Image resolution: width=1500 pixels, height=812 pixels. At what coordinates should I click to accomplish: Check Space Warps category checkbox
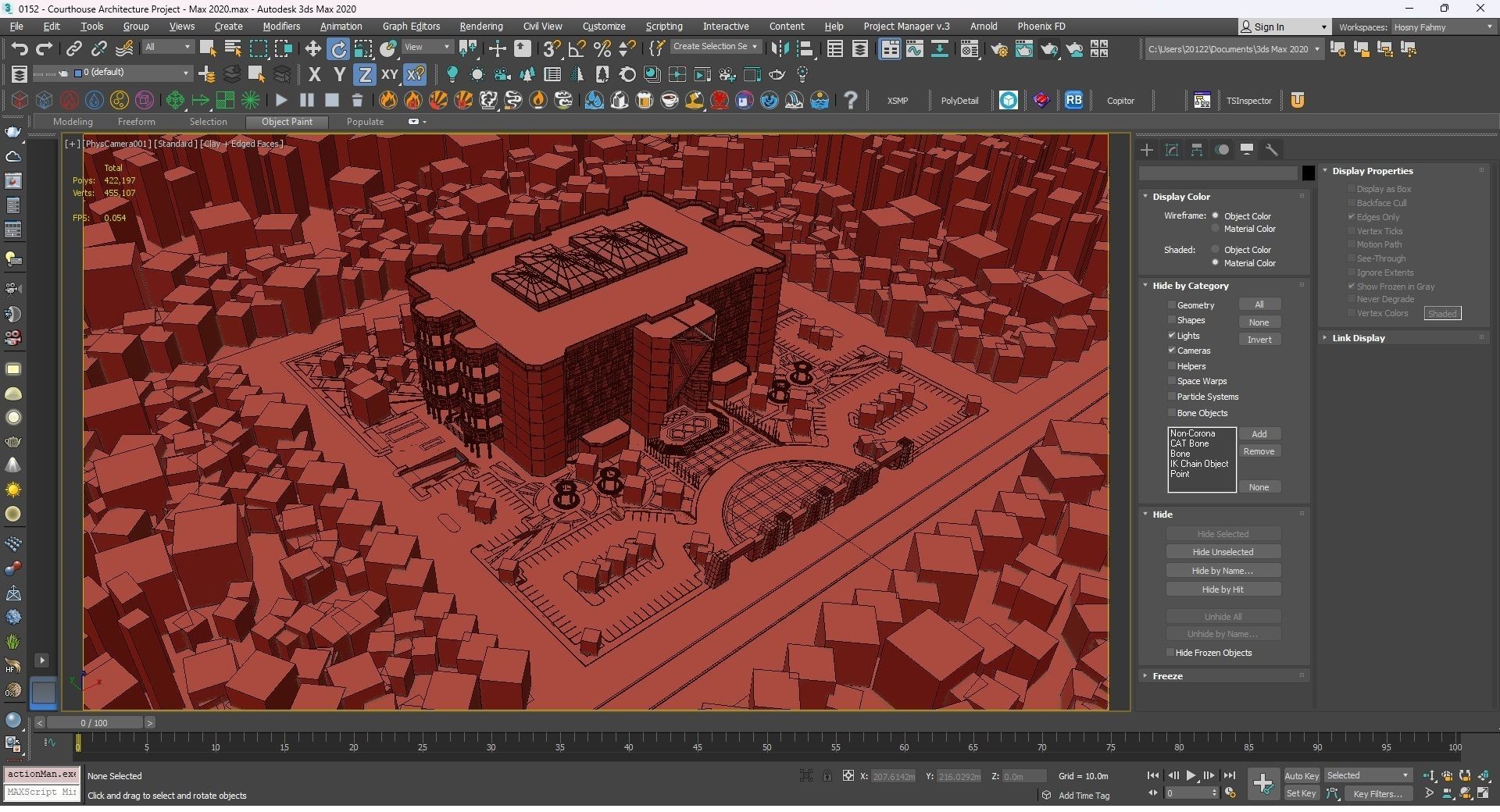click(x=1172, y=381)
